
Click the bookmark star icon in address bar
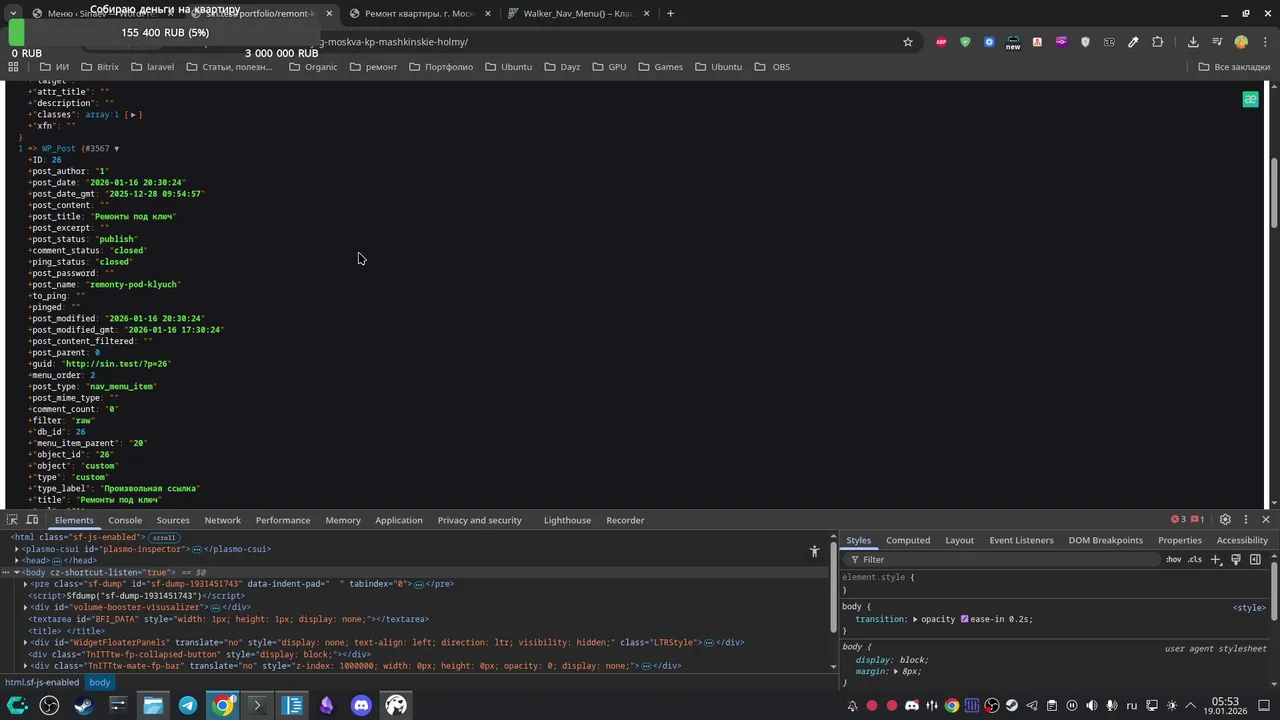click(908, 42)
